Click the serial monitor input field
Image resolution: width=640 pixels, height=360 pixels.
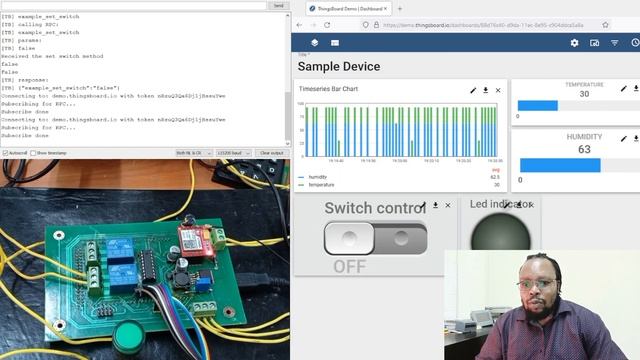coord(133,5)
